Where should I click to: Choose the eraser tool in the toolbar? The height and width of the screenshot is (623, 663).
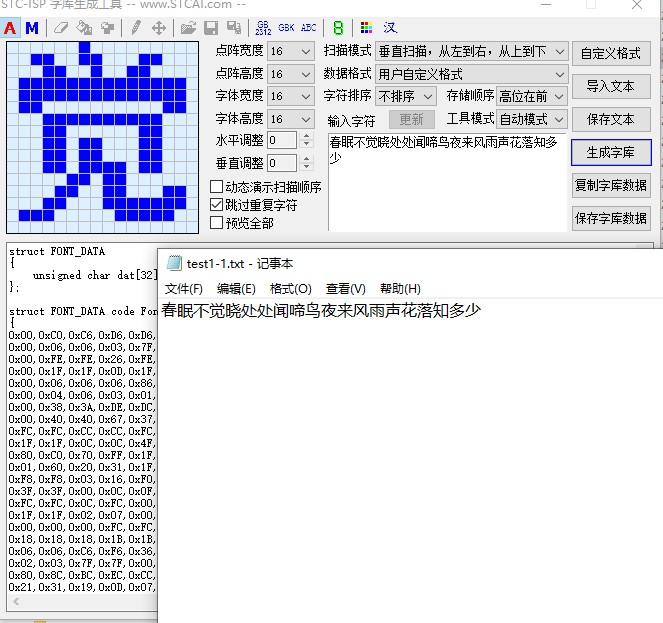coord(61,28)
